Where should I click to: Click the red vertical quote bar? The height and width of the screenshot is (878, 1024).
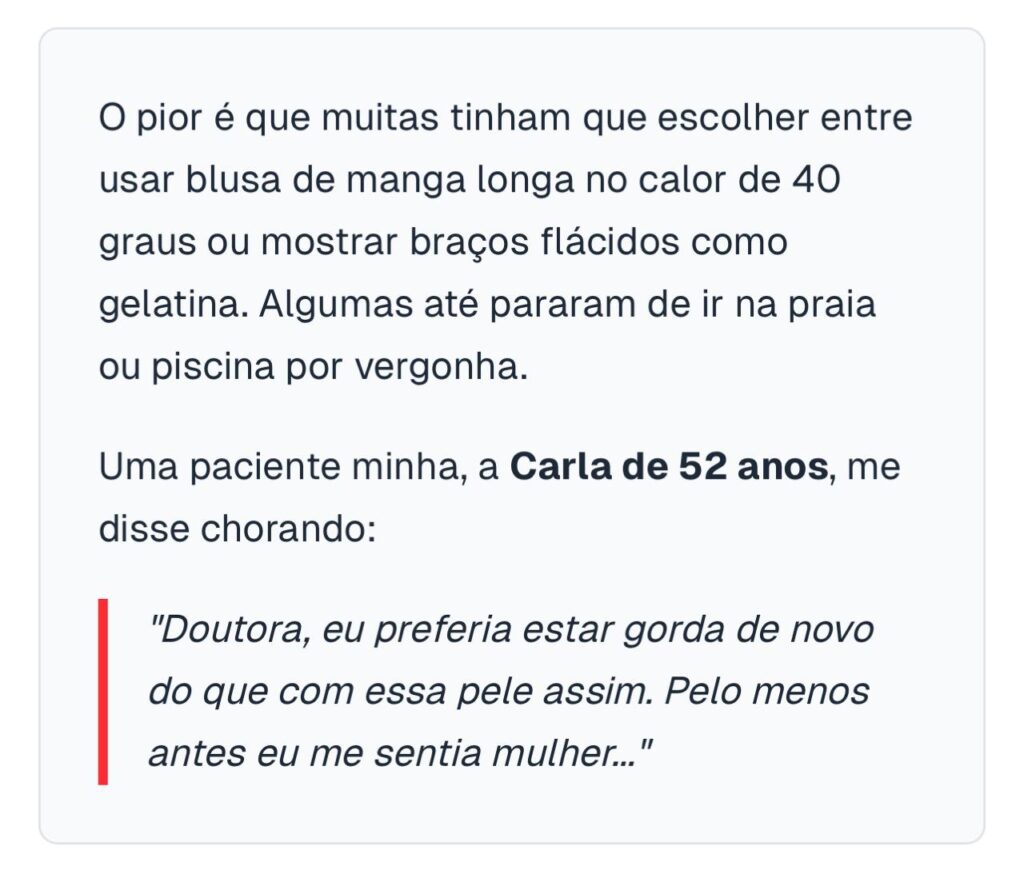[103, 691]
